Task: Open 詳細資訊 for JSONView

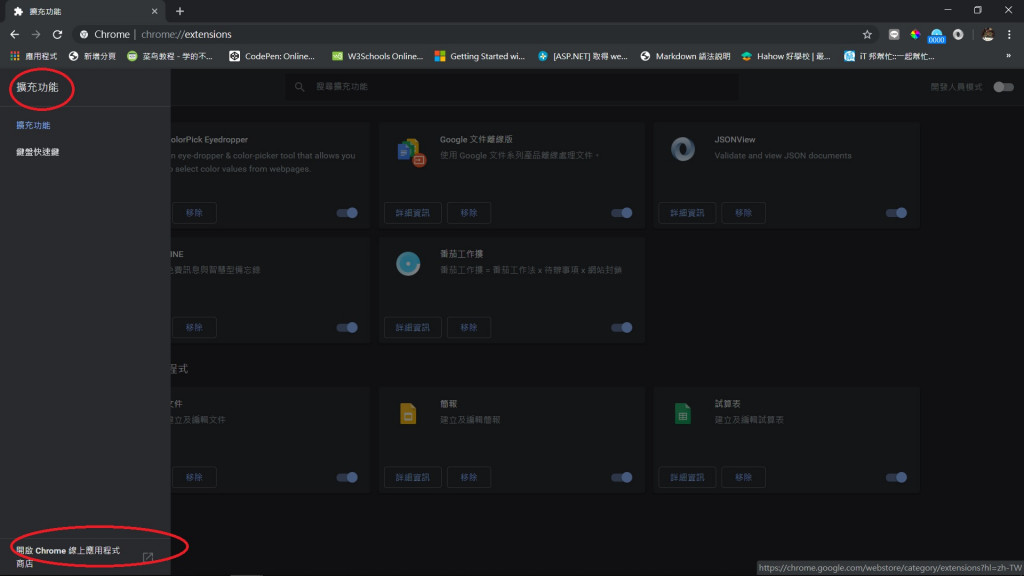Action: tap(687, 213)
